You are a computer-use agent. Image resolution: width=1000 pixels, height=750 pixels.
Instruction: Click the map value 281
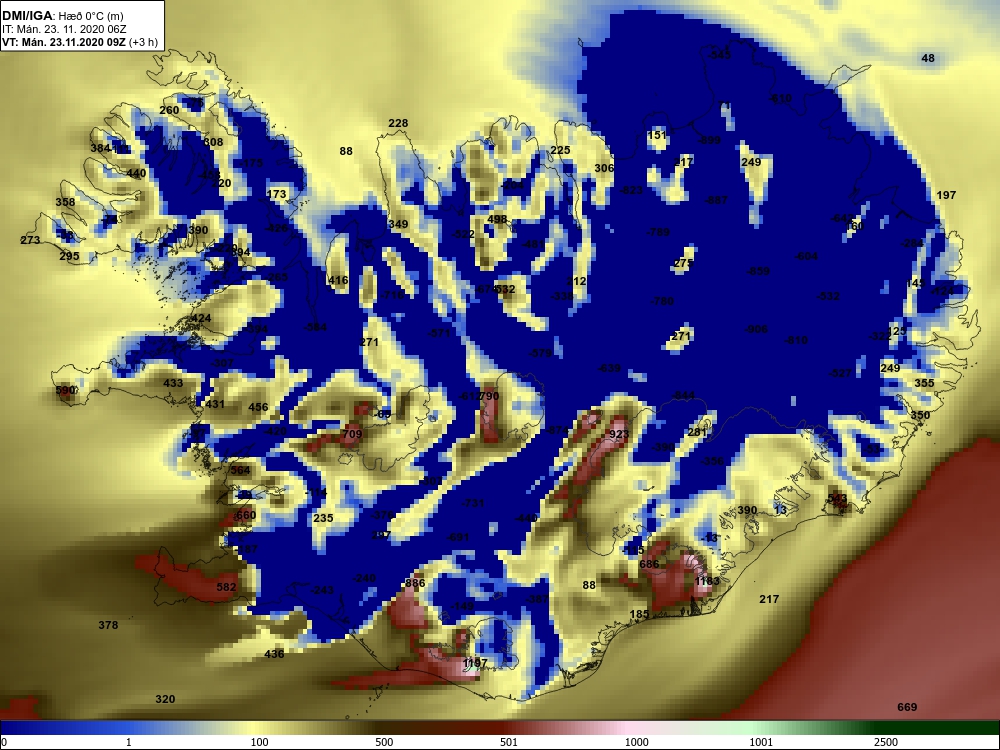click(698, 432)
